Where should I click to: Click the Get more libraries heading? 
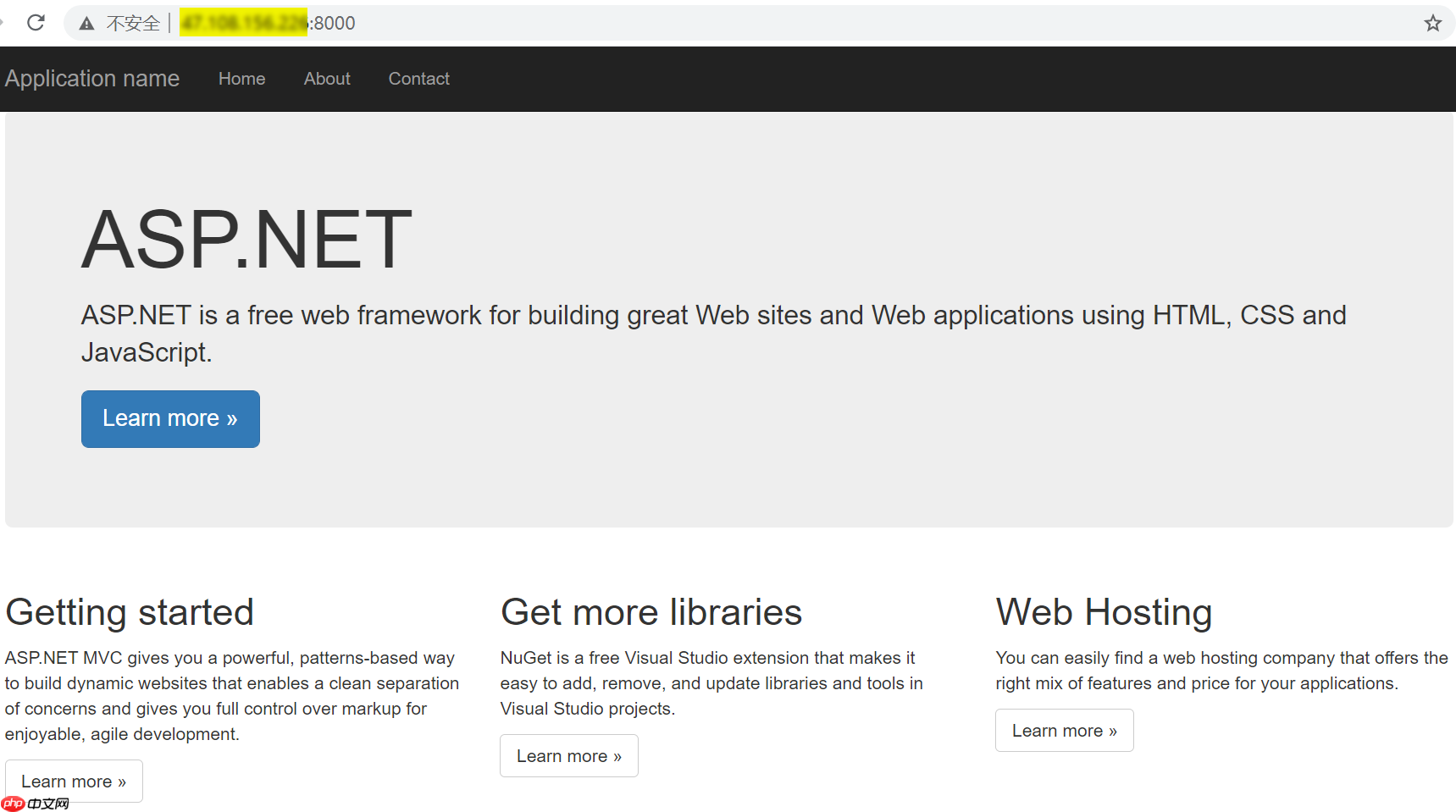pos(650,612)
